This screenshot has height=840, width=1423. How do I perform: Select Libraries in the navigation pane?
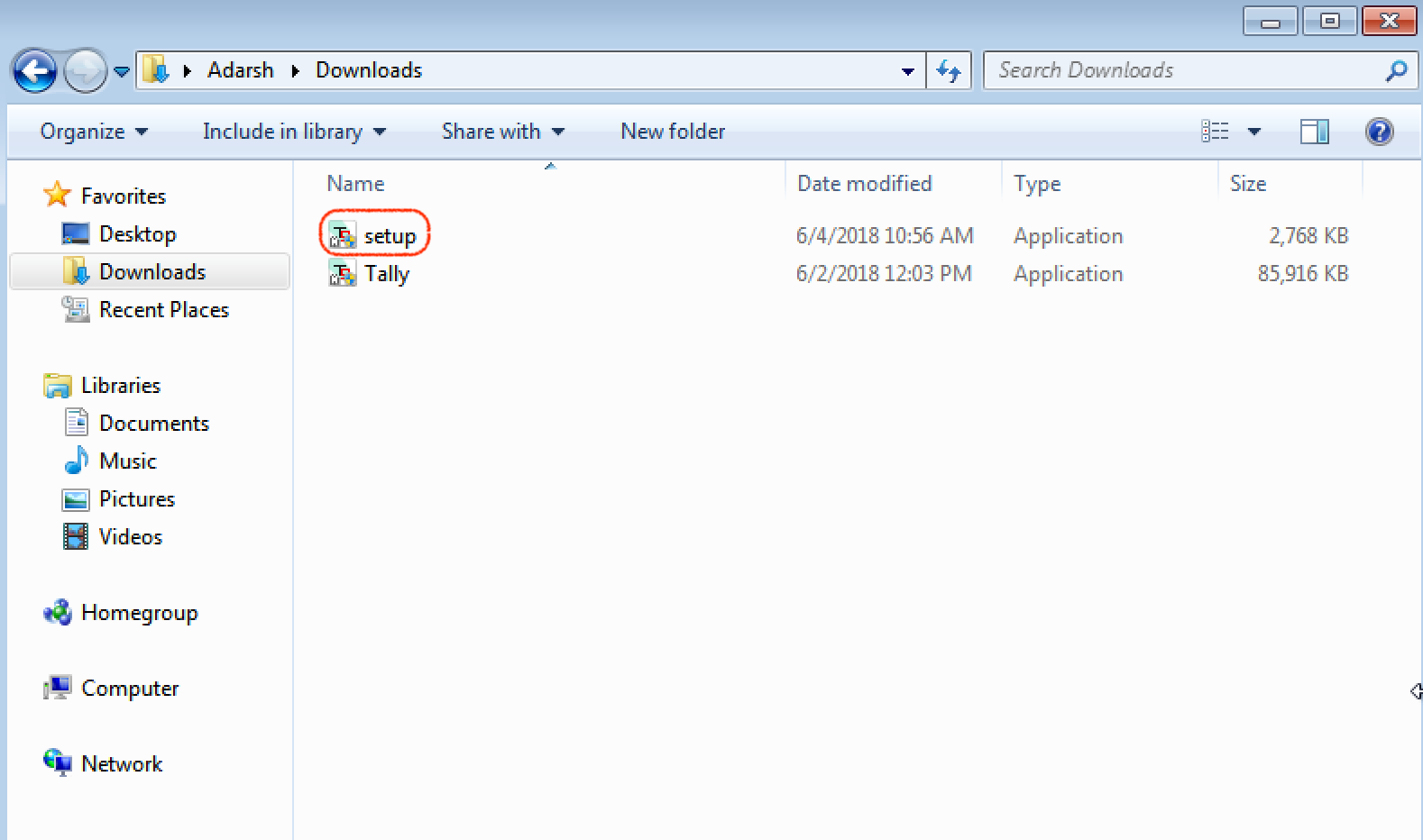click(x=121, y=386)
